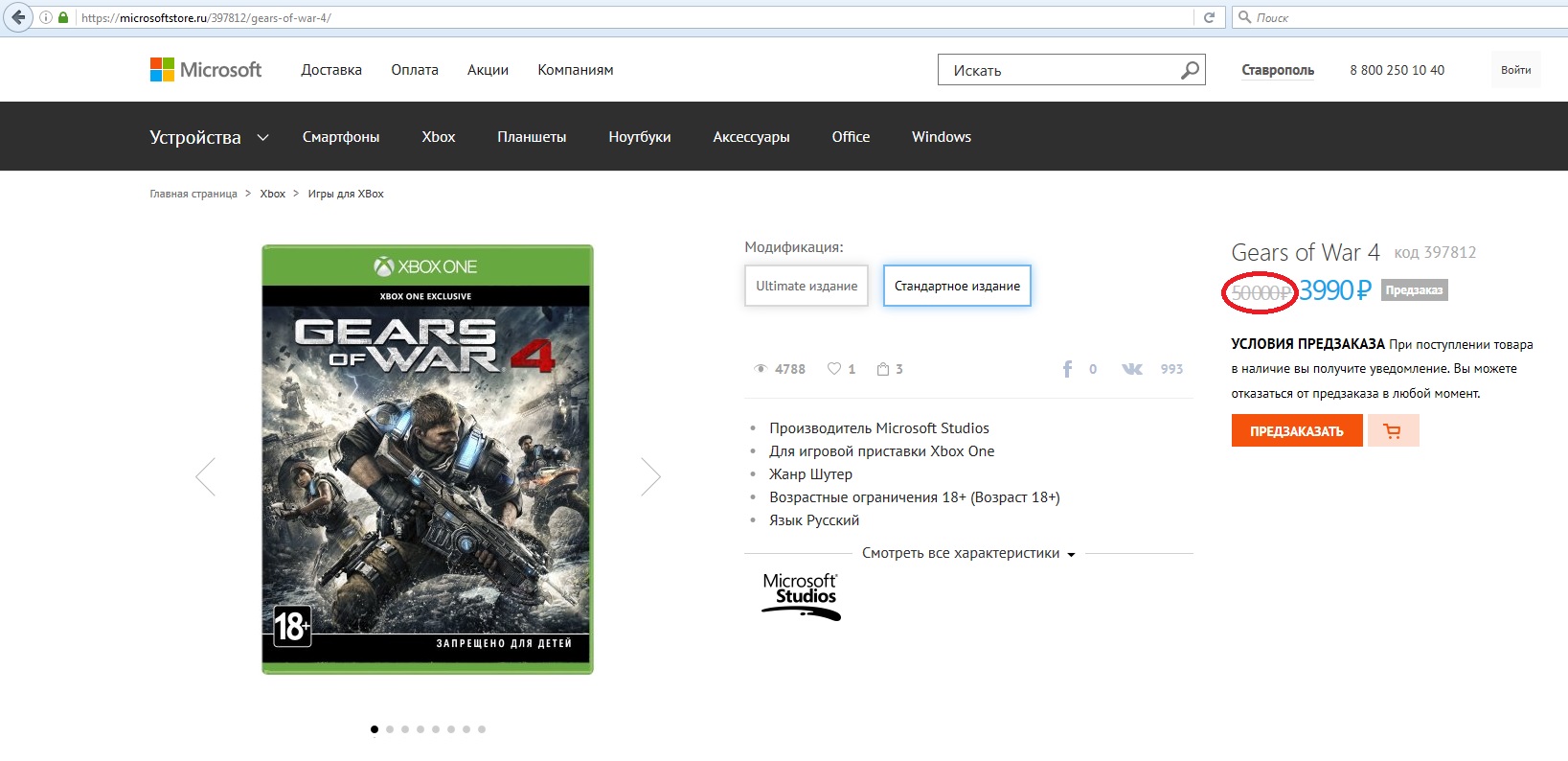Share via the Facebook icon
1568x761 pixels.
click(1067, 369)
